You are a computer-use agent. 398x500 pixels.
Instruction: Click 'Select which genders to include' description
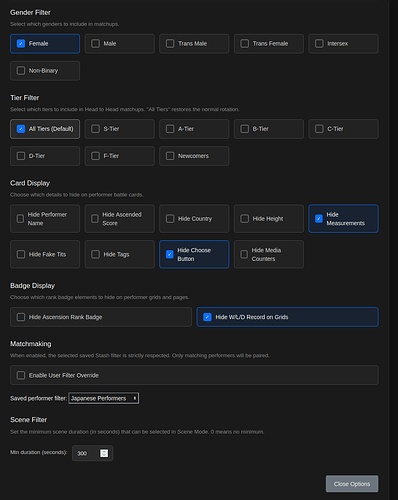(x=64, y=24)
